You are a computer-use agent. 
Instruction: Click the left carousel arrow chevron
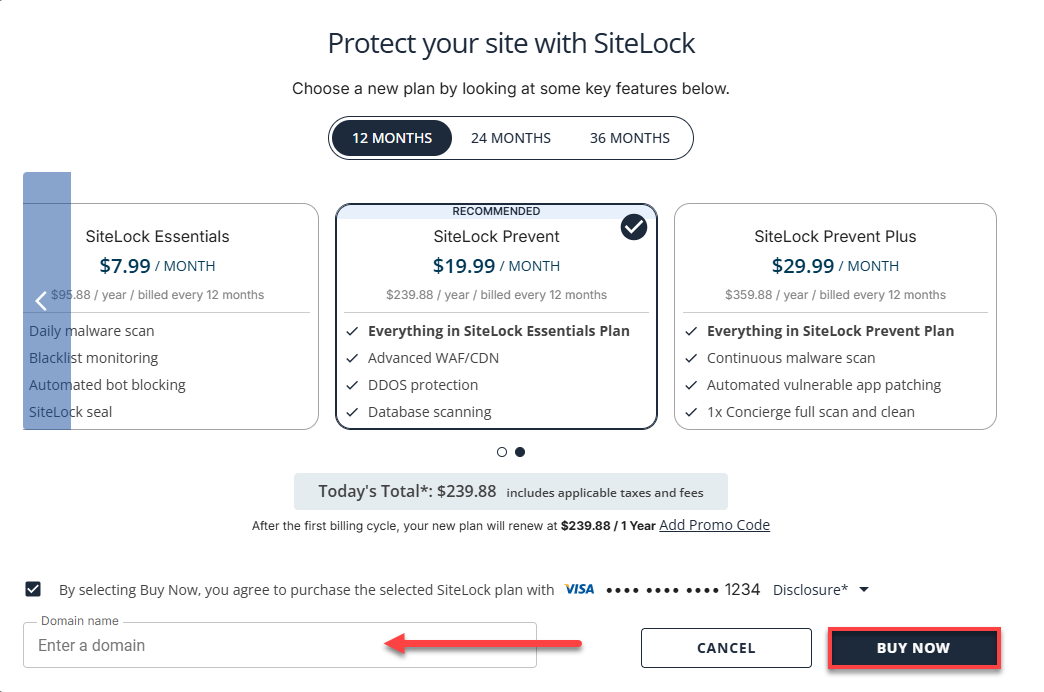click(41, 300)
